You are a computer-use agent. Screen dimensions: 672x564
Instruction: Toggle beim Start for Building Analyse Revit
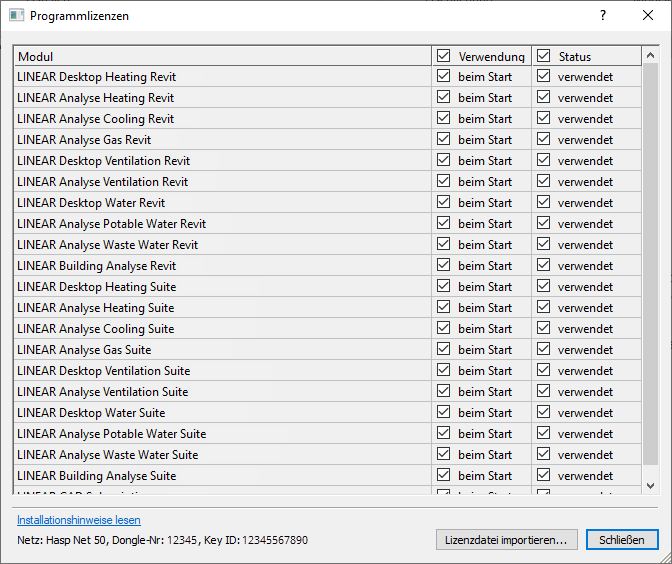pyautogui.click(x=444, y=265)
